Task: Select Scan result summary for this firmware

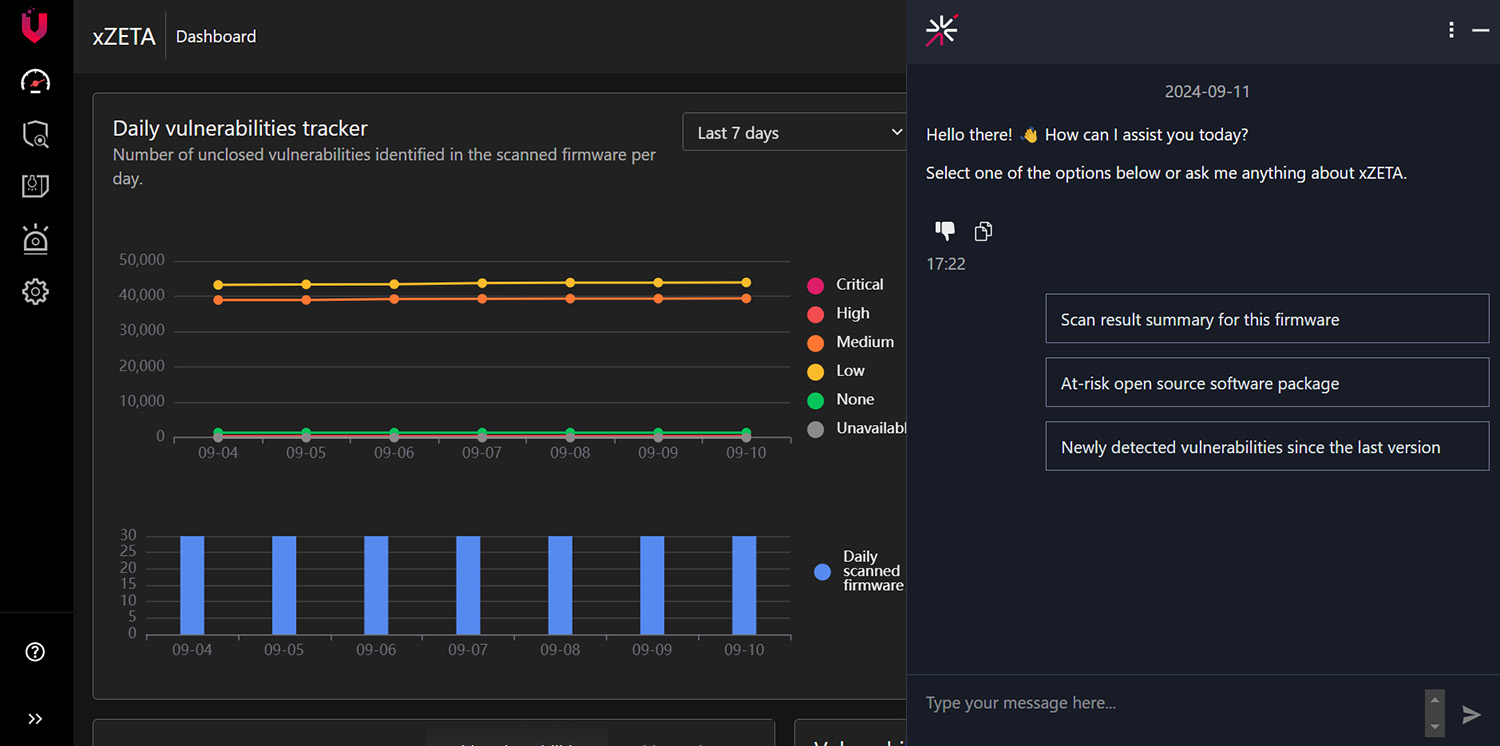Action: 1267,320
